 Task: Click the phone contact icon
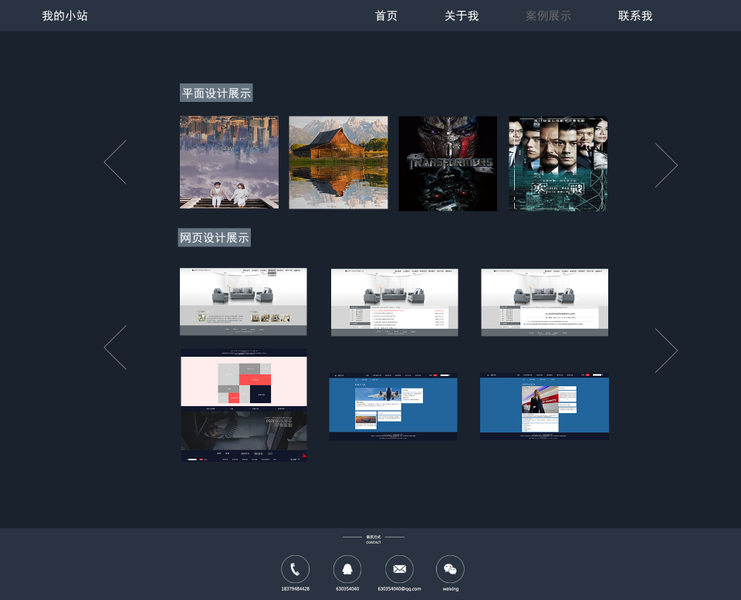coord(295,569)
